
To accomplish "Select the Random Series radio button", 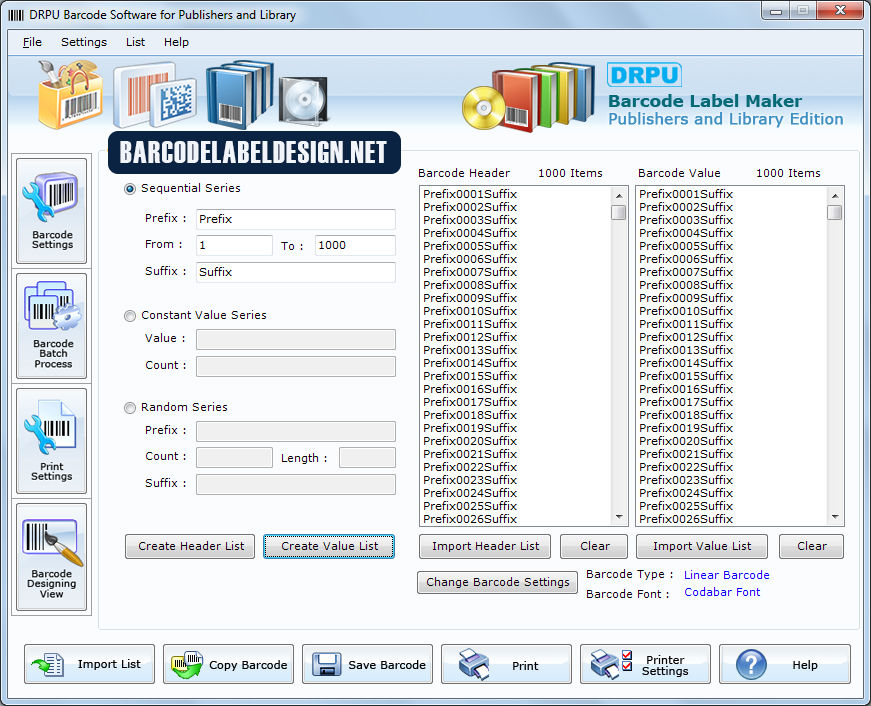I will click(x=129, y=408).
